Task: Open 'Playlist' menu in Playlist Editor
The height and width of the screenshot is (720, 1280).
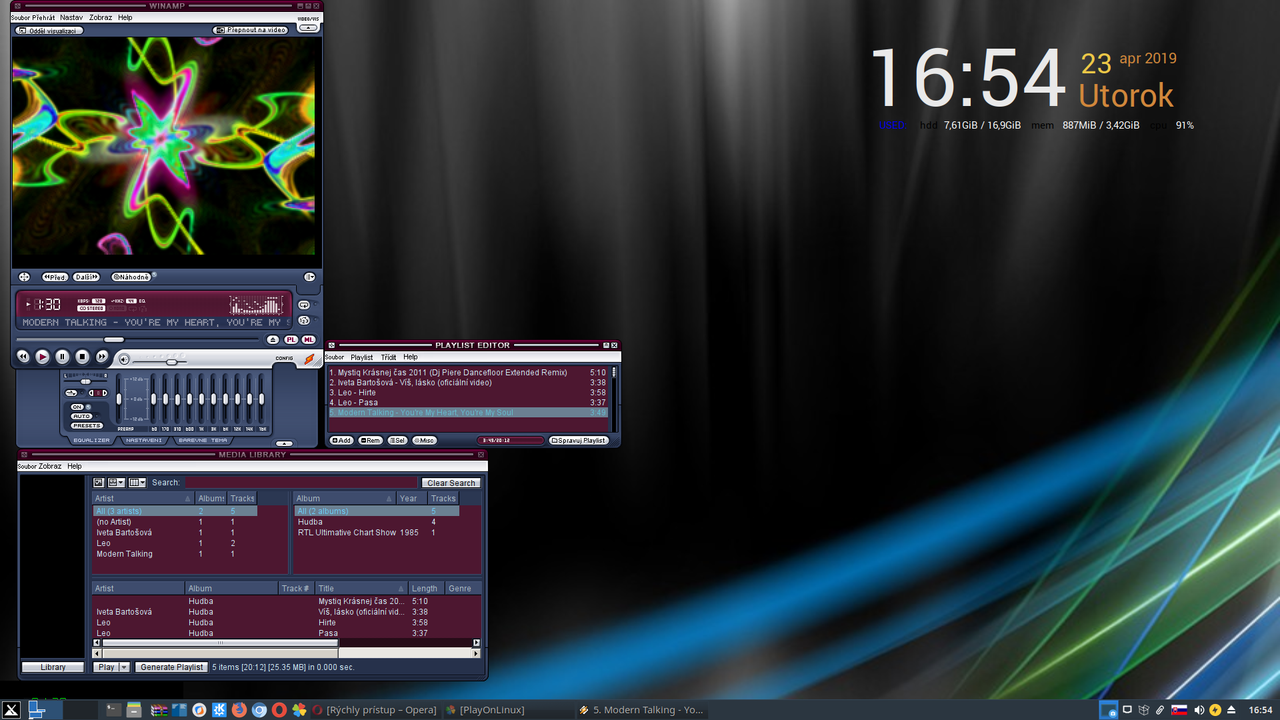Action: coord(361,357)
